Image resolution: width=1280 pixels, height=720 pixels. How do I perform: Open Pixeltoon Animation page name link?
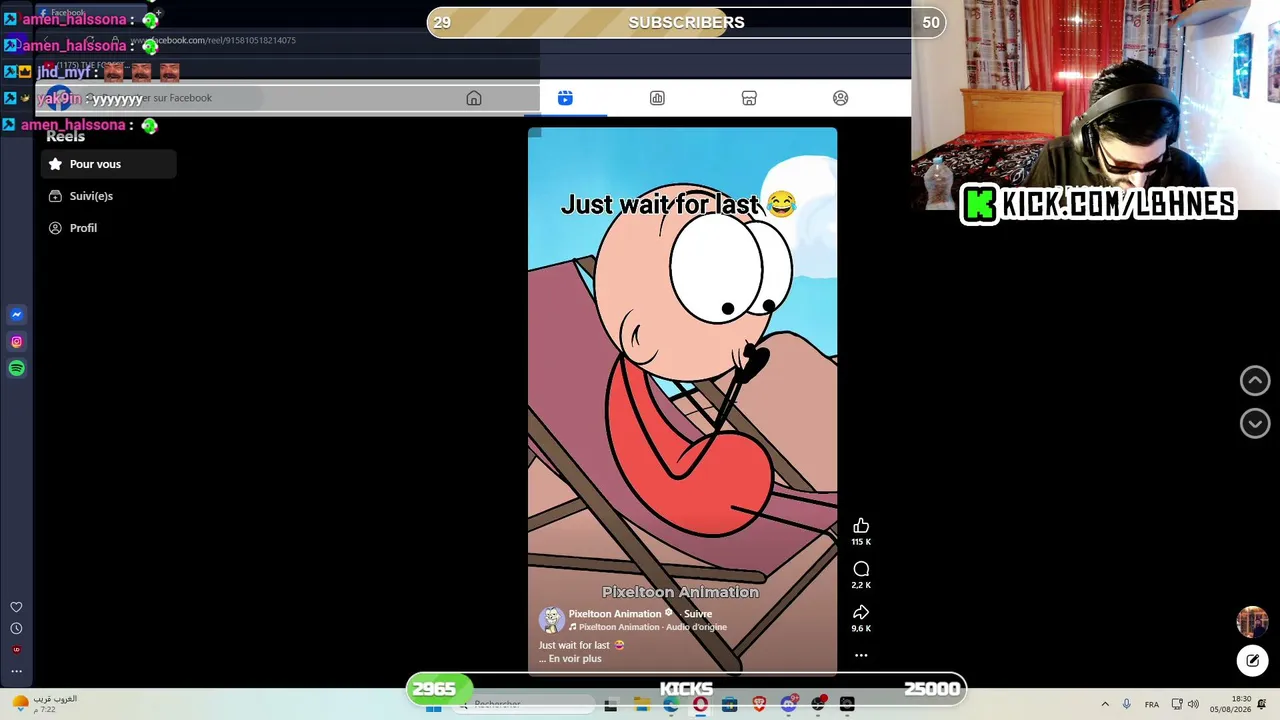point(615,614)
